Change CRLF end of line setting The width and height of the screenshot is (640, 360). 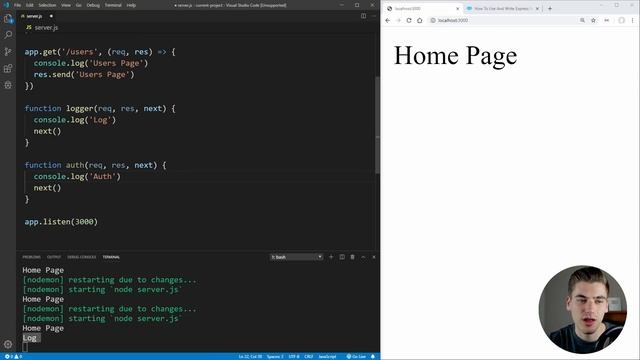[x=309, y=356]
